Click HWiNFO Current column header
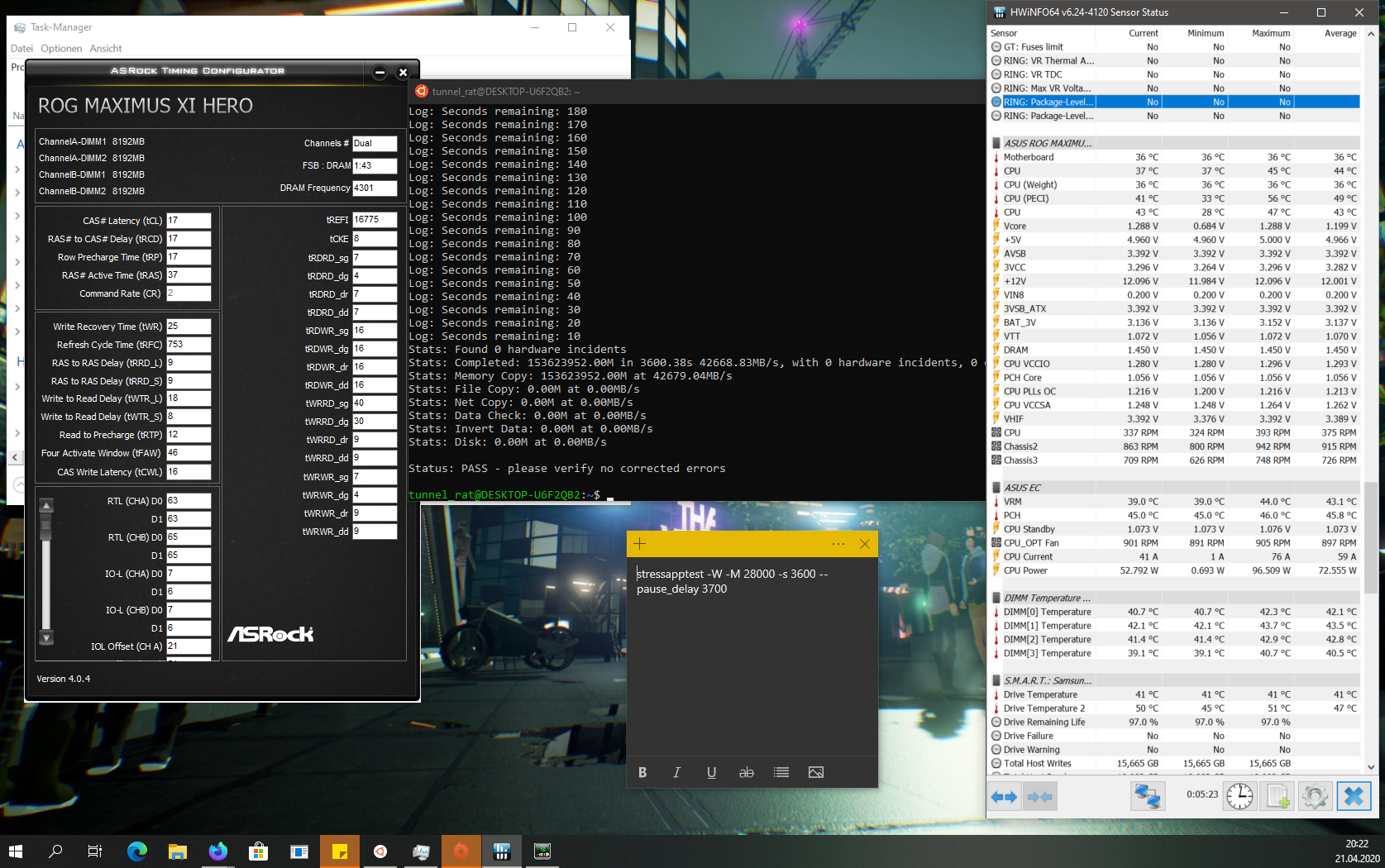1385x868 pixels. point(1129,33)
